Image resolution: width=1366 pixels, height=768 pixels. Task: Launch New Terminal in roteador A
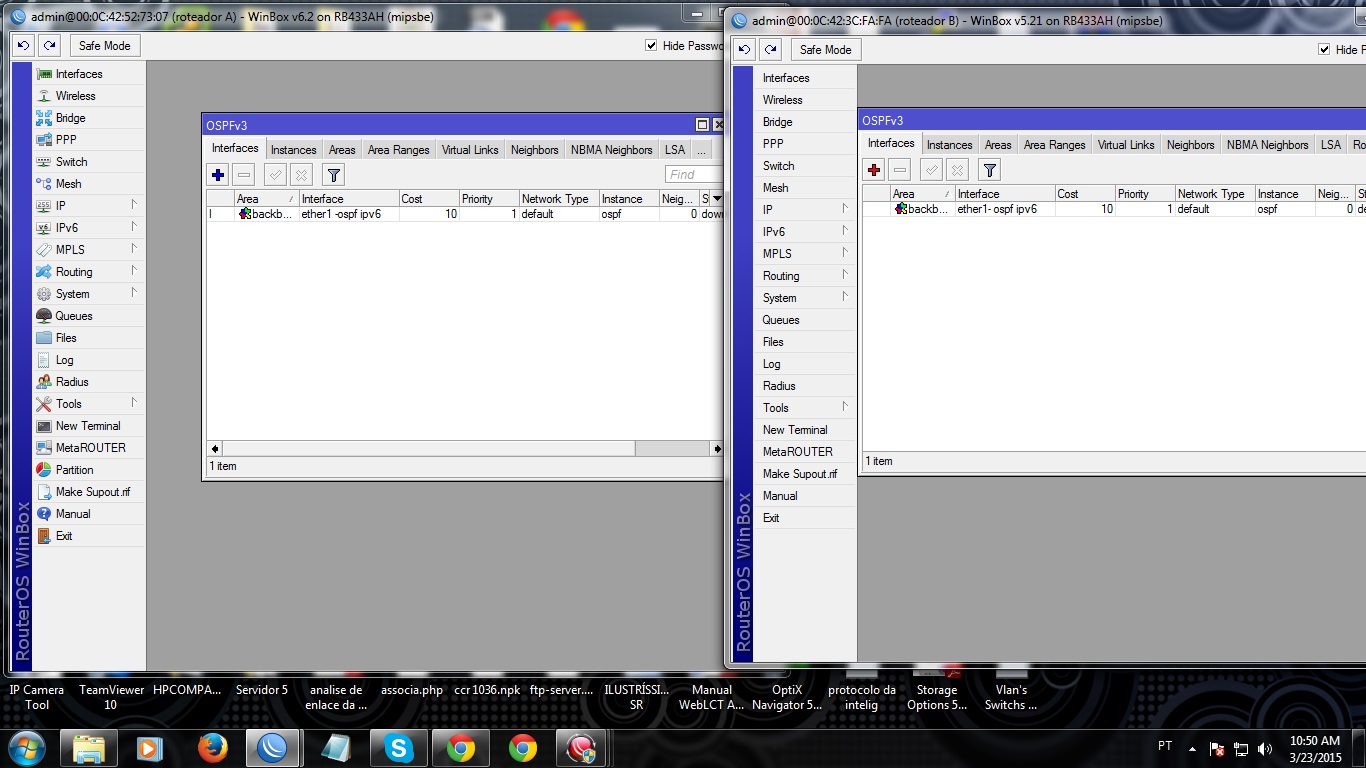click(x=89, y=426)
